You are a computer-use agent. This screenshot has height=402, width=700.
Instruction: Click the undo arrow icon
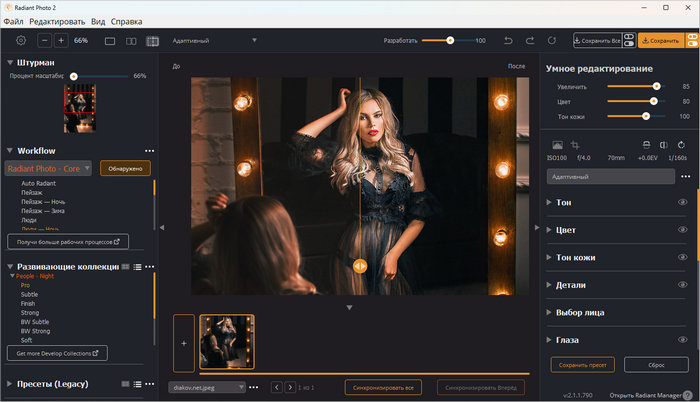507,40
